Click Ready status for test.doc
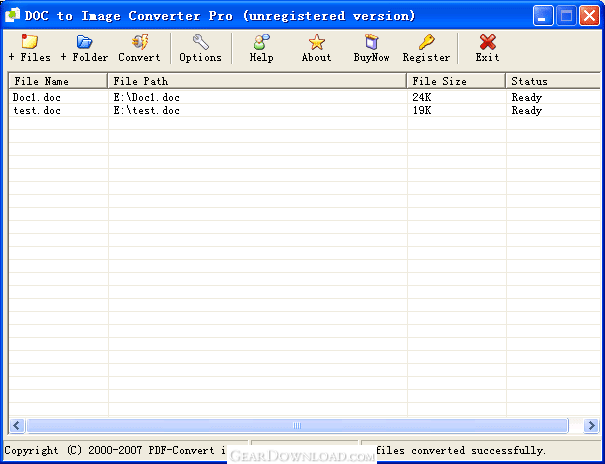Viewport: 605px width, 464px height. click(527, 110)
